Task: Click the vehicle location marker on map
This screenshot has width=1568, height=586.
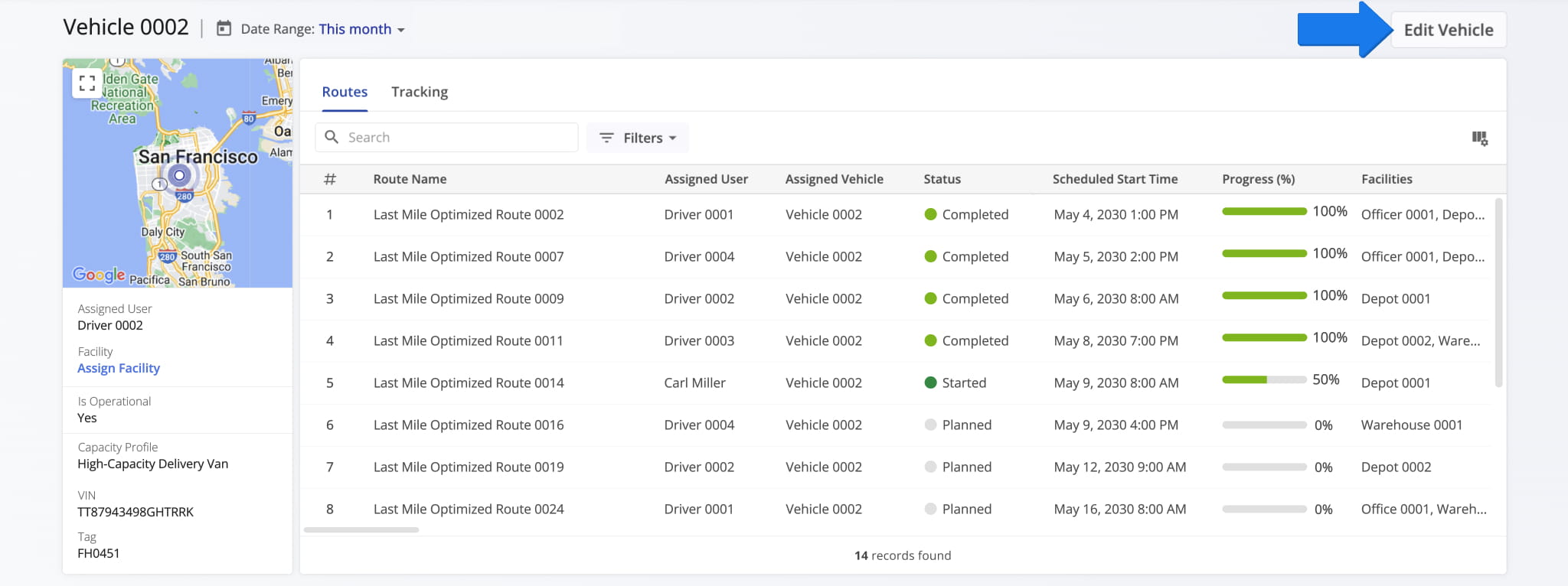Action: click(x=179, y=176)
